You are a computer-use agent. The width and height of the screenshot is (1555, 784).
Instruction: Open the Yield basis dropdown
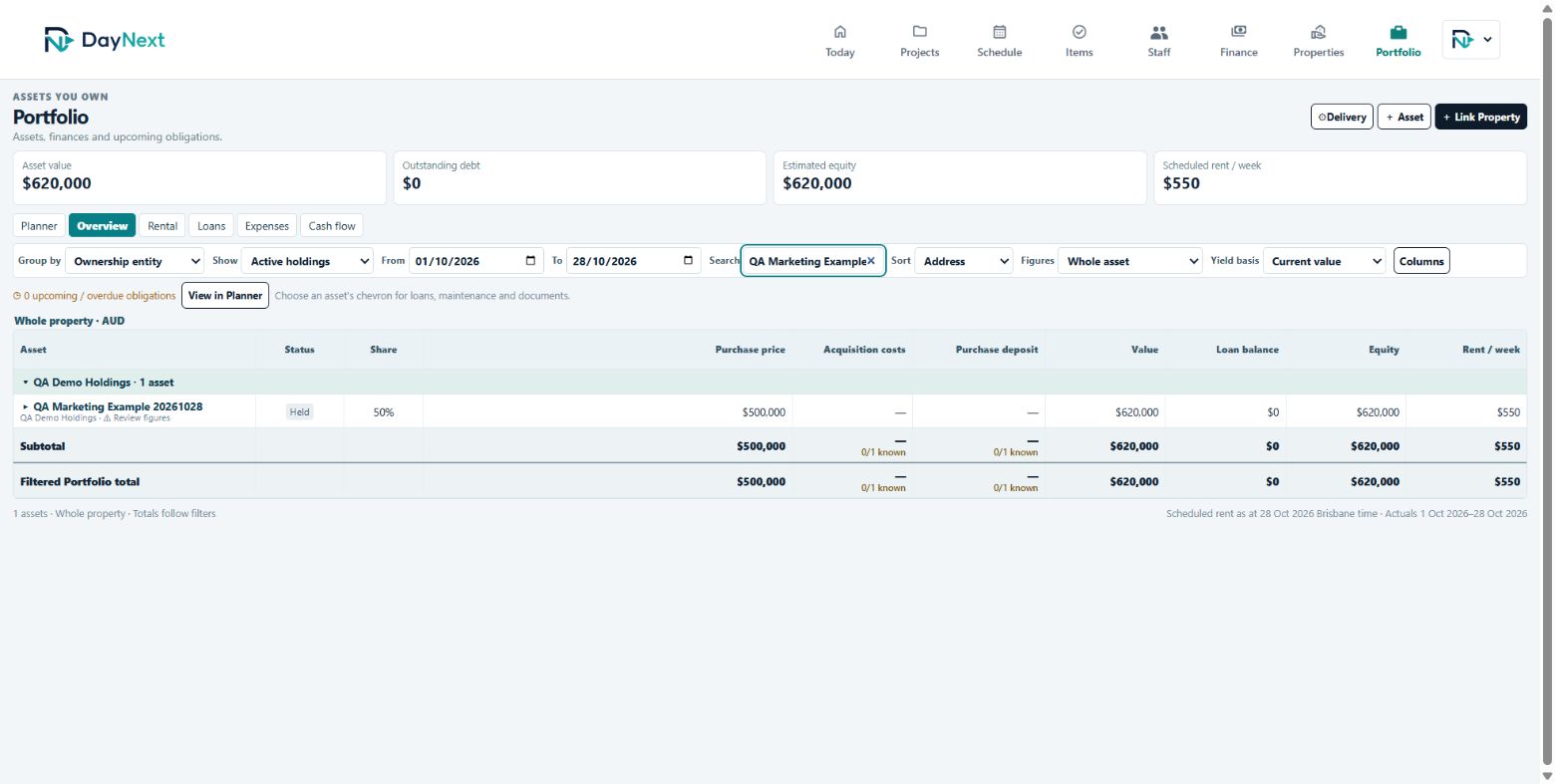point(1324,261)
